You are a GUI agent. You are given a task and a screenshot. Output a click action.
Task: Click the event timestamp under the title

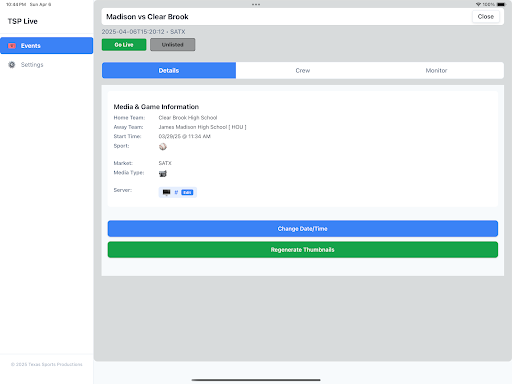143,32
